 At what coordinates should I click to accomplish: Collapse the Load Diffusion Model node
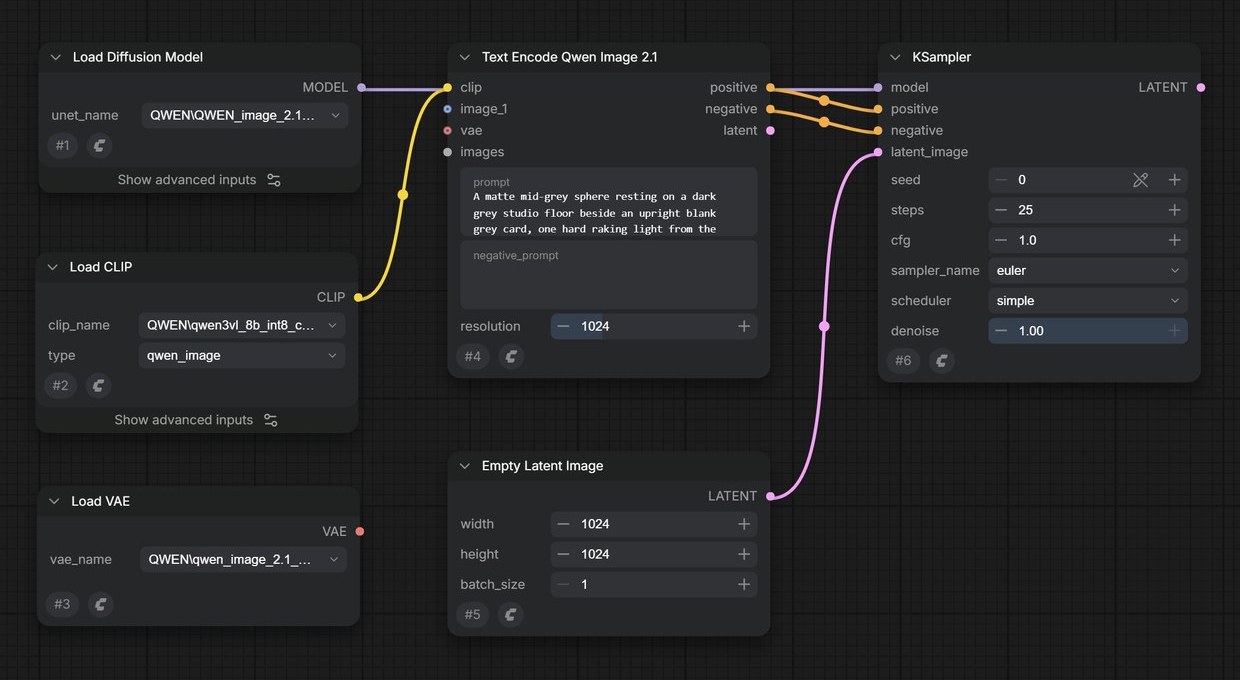click(55, 57)
